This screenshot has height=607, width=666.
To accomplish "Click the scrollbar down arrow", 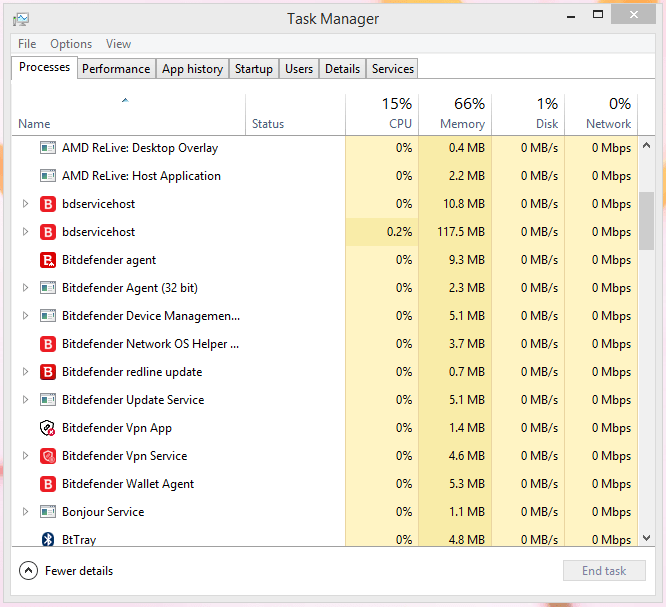I will tap(646, 538).
